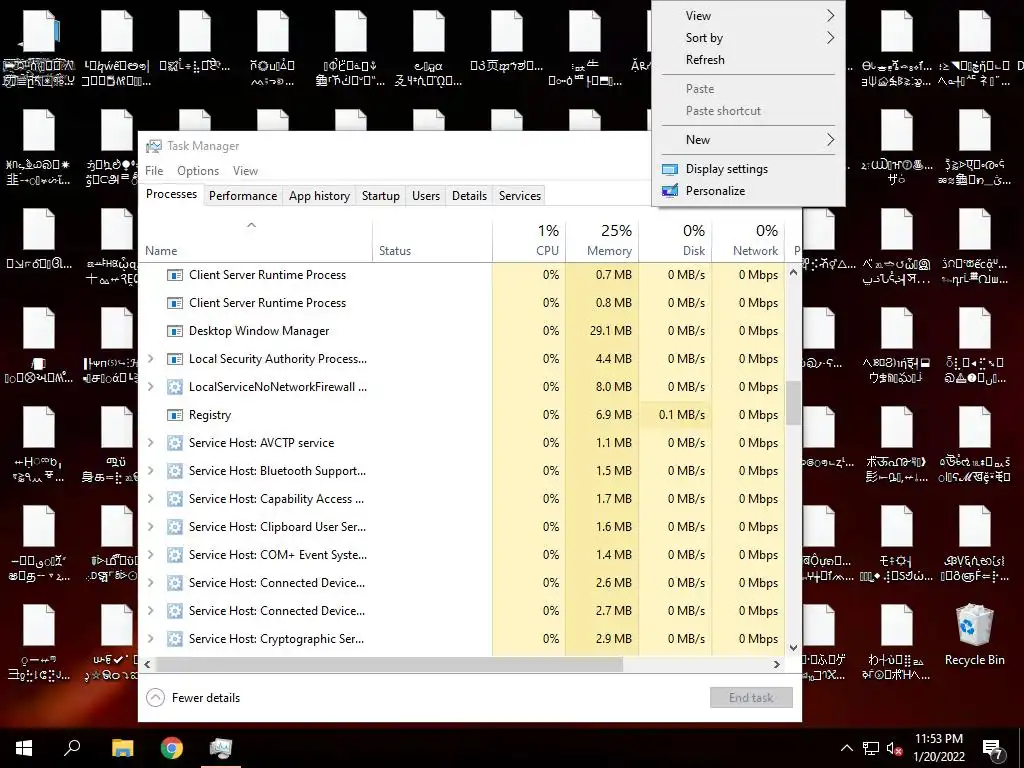Image resolution: width=1024 pixels, height=768 pixels.
Task: Click Local Security Authority Process icon
Action: (x=174, y=359)
